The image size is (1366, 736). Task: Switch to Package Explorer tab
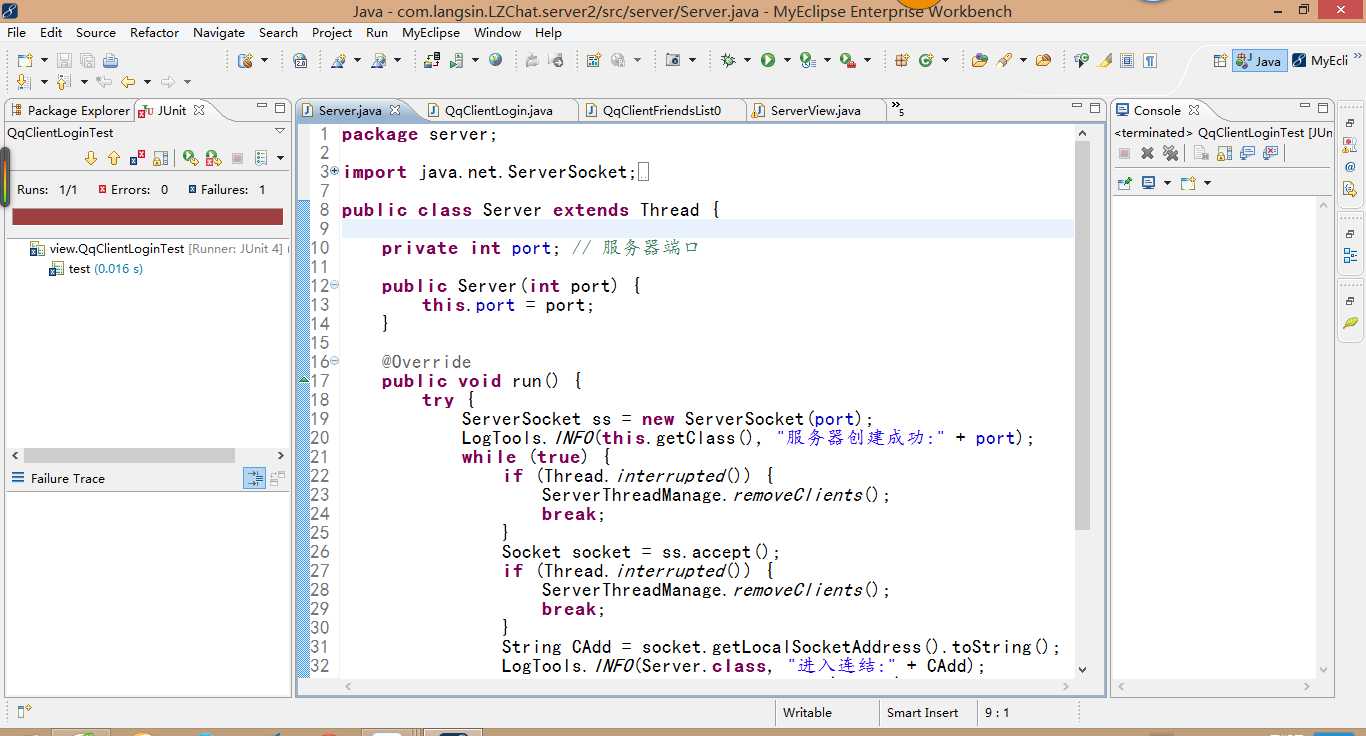click(69, 110)
